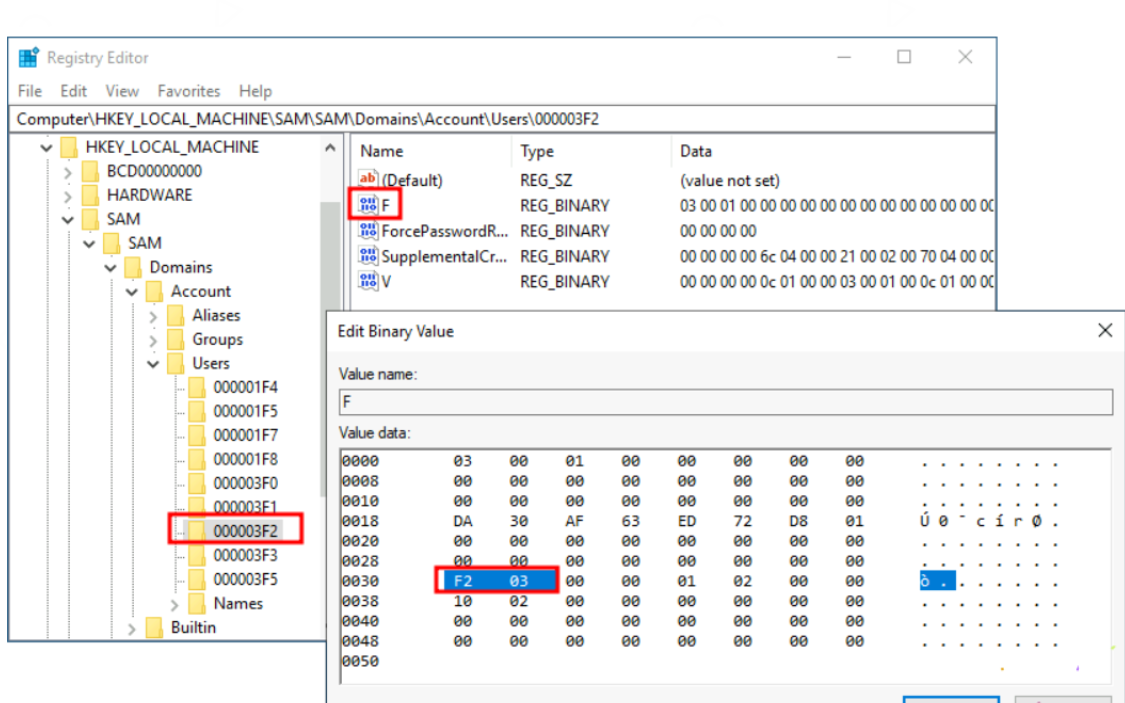Click the 000001F5 folder icon

pos(197,412)
